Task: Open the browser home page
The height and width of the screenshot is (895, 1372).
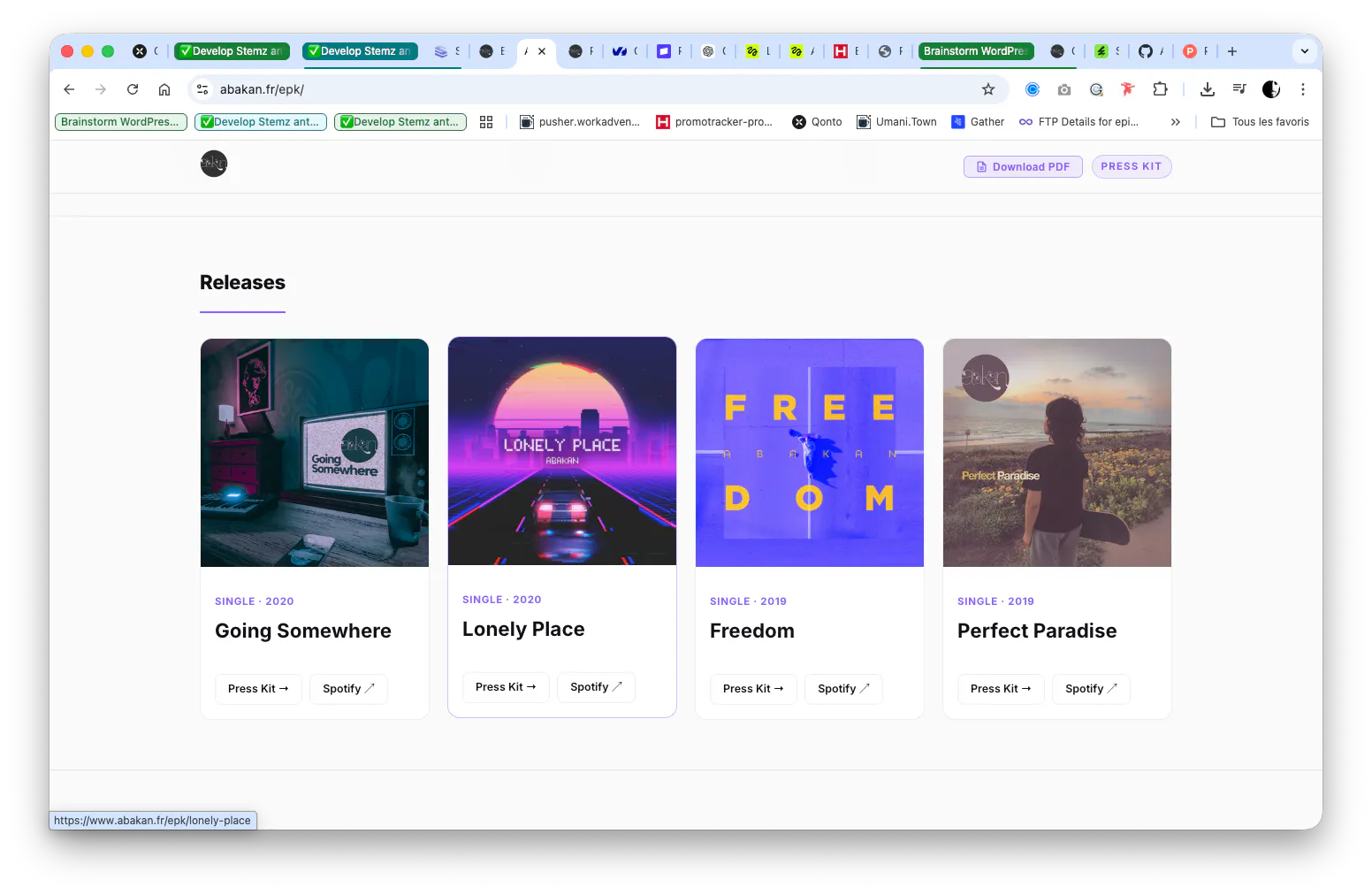Action: coord(164,89)
